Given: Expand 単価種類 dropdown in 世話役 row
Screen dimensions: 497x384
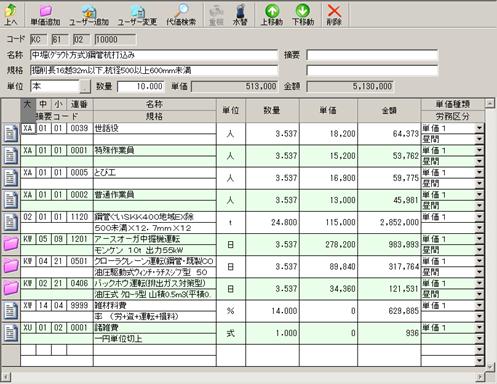Looking at the screenshot, I should [x=479, y=128].
